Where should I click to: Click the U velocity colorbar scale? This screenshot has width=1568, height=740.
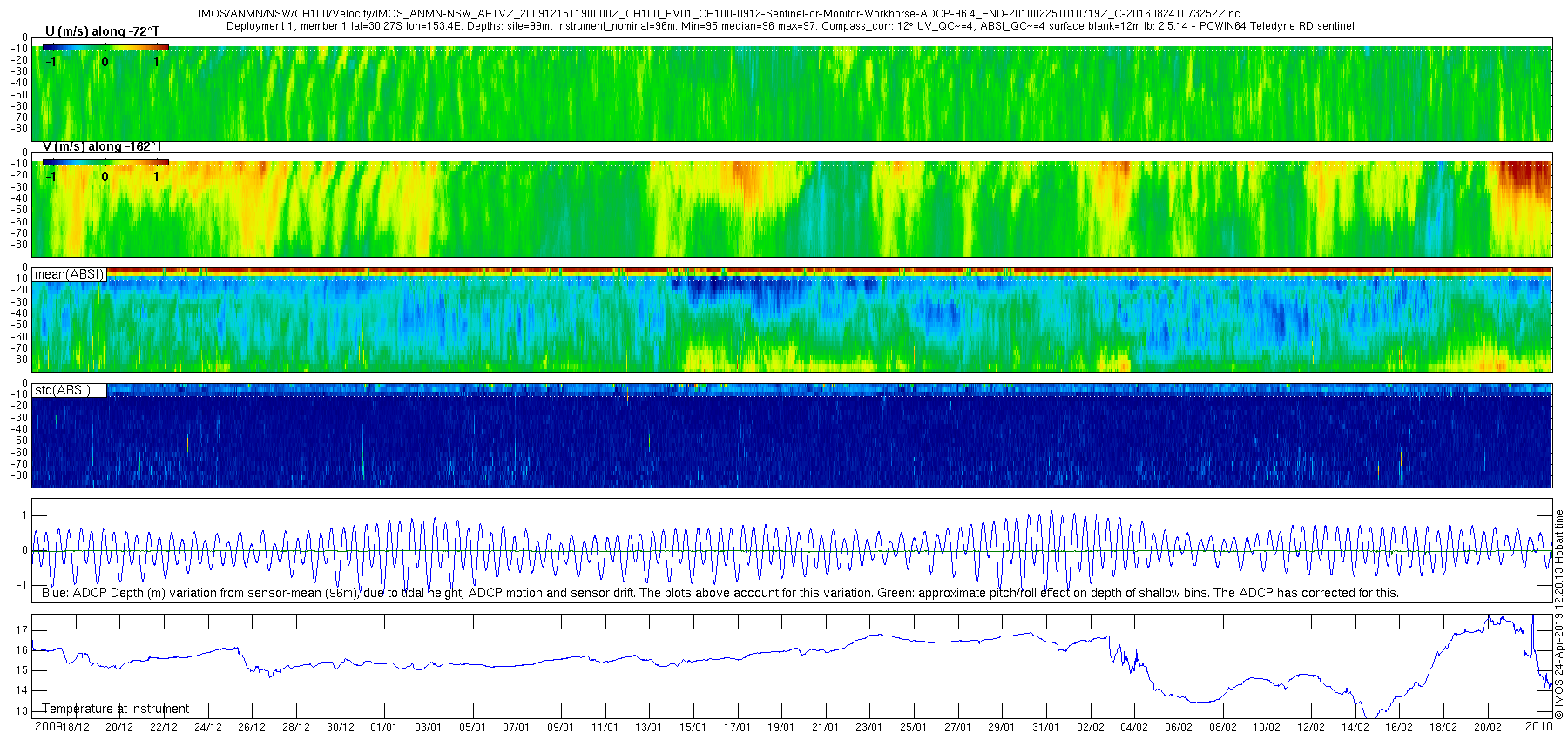(x=105, y=48)
